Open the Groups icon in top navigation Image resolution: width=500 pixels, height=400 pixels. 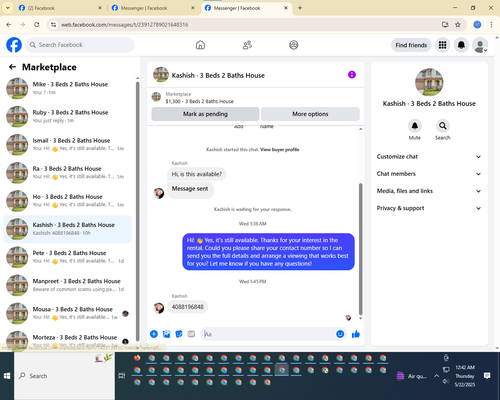click(x=294, y=45)
